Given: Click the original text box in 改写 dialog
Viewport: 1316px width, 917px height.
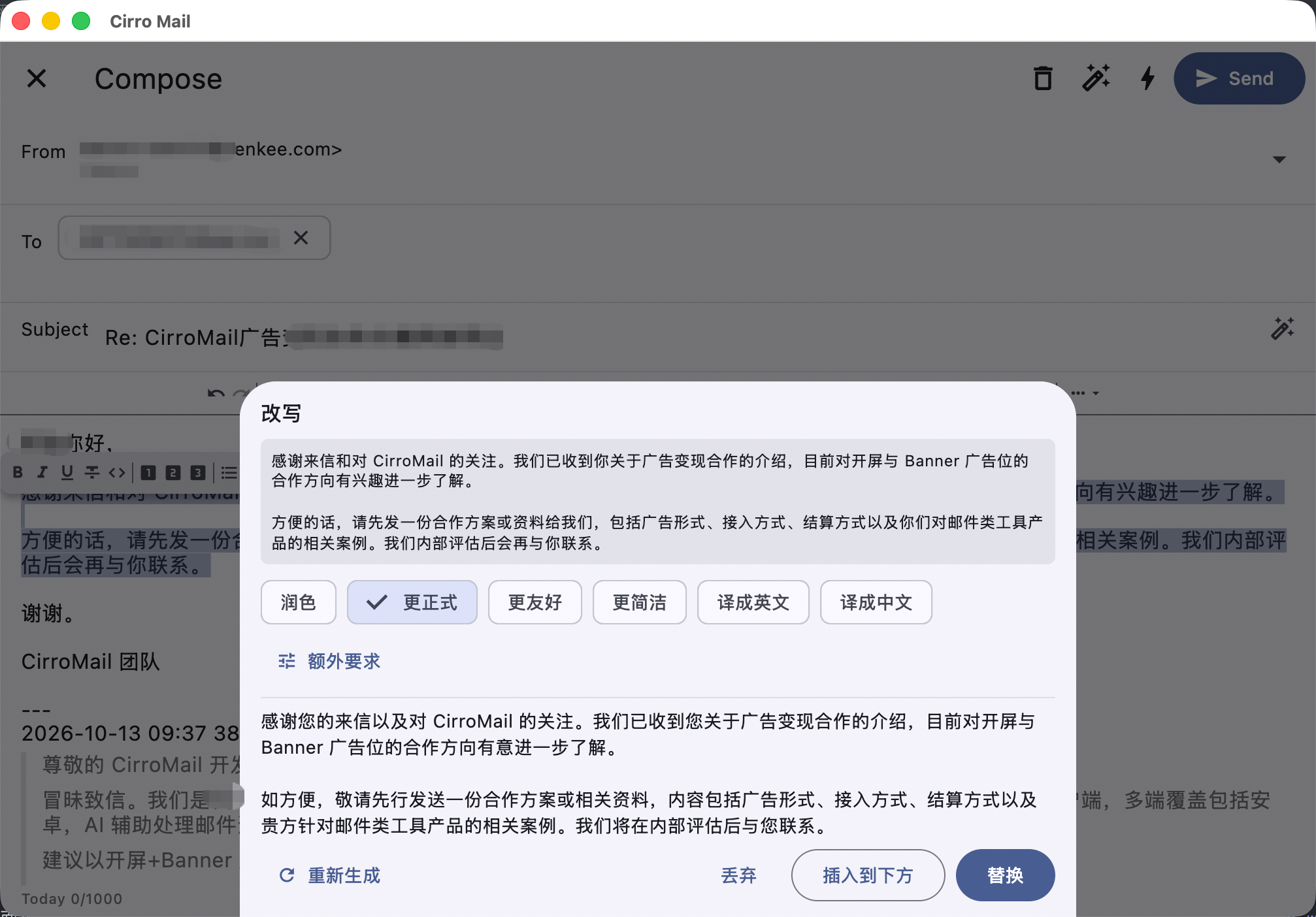Looking at the screenshot, I should tap(658, 502).
